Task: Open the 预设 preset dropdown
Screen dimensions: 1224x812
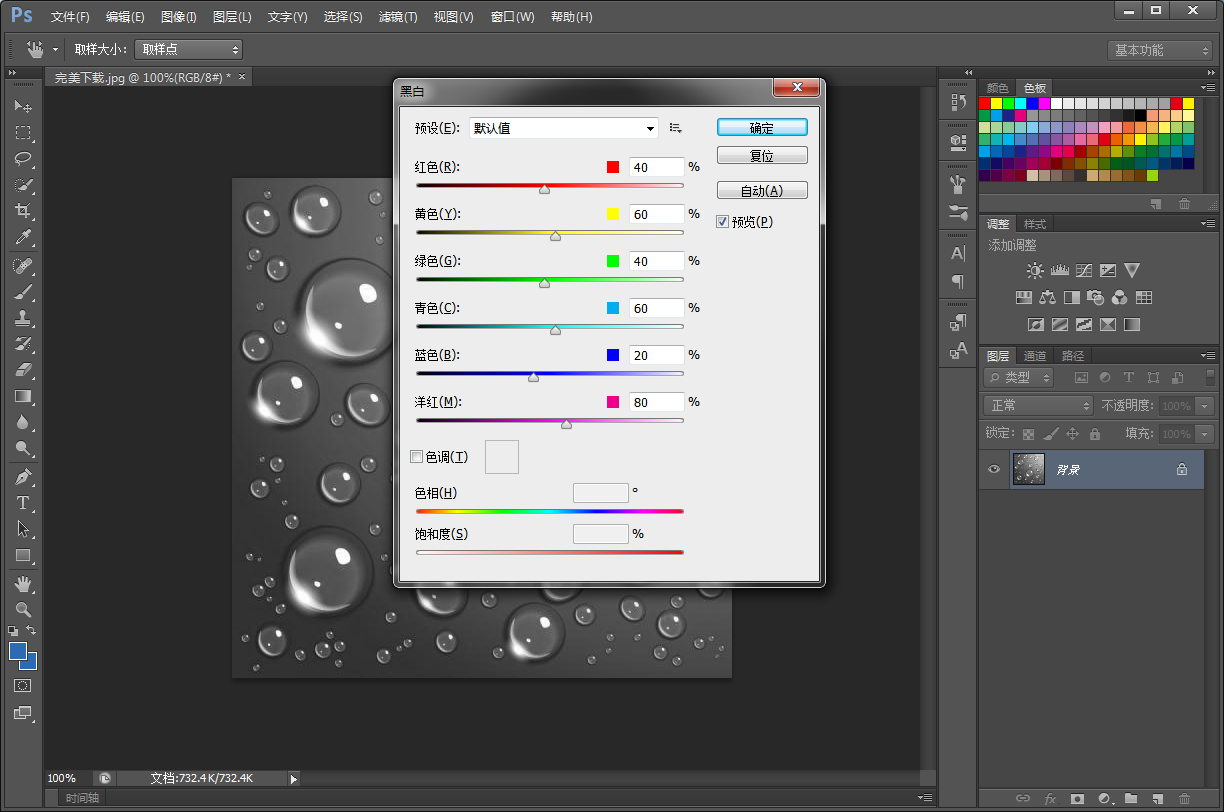Action: click(x=565, y=128)
